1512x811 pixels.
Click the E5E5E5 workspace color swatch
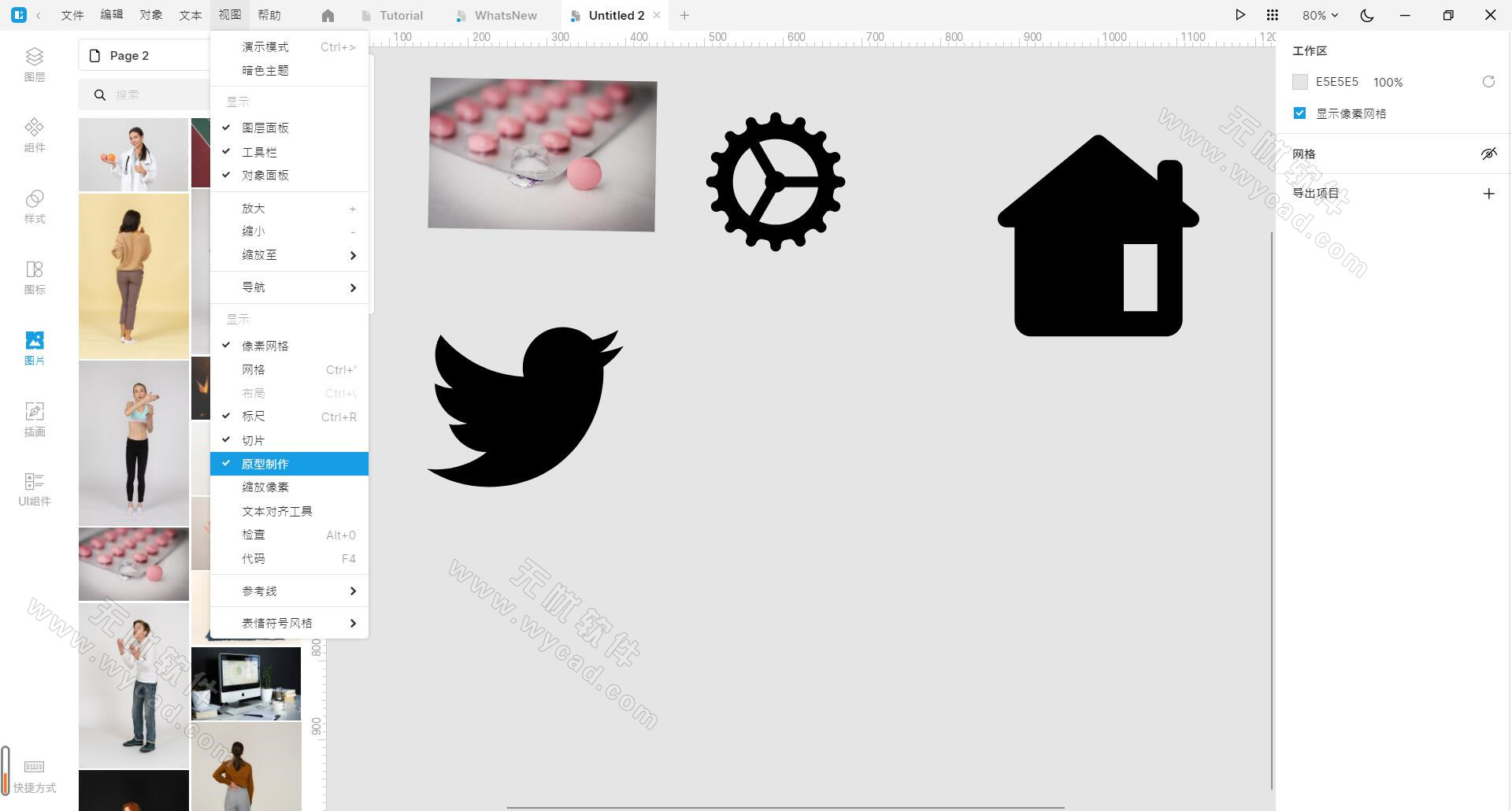pos(1300,81)
